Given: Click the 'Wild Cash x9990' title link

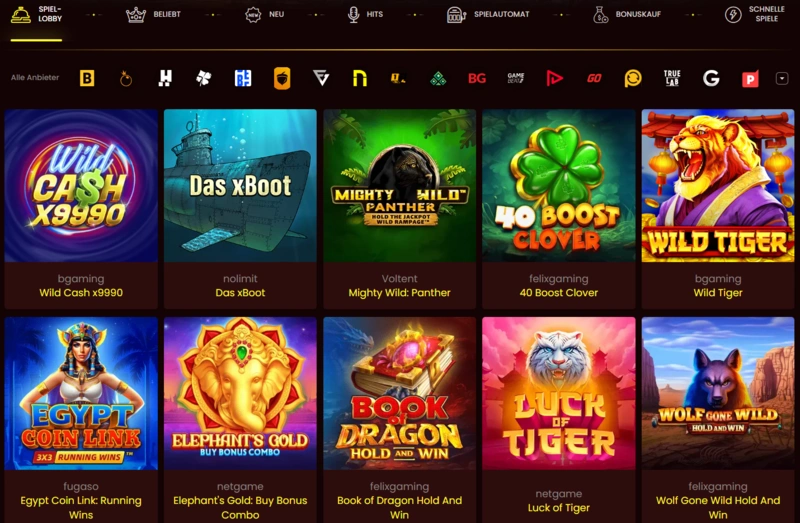Looking at the screenshot, I should (x=81, y=293).
